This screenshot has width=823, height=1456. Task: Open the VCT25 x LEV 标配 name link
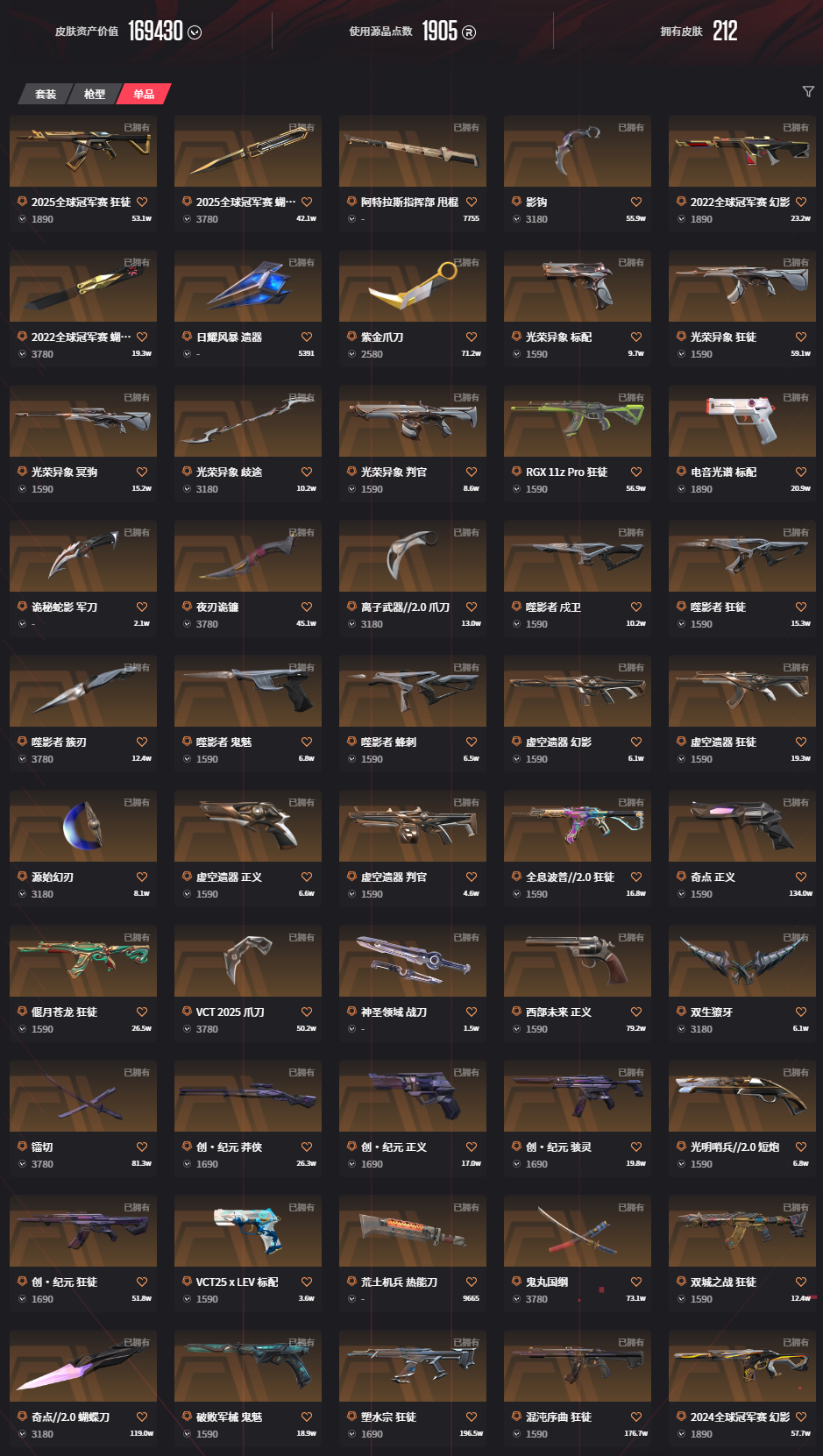[x=237, y=1282]
